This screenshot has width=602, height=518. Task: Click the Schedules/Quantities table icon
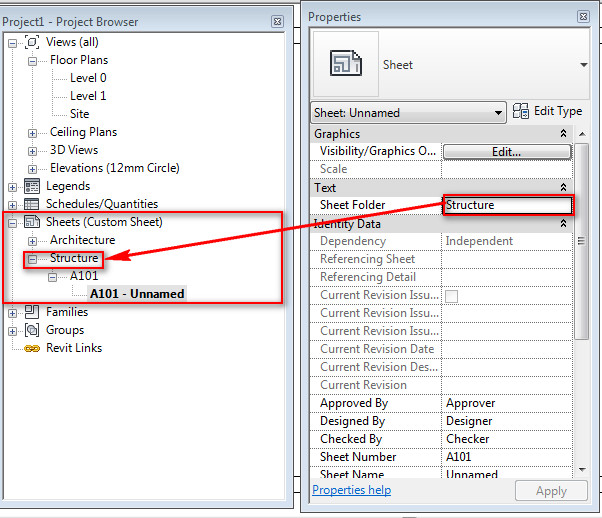click(32, 204)
